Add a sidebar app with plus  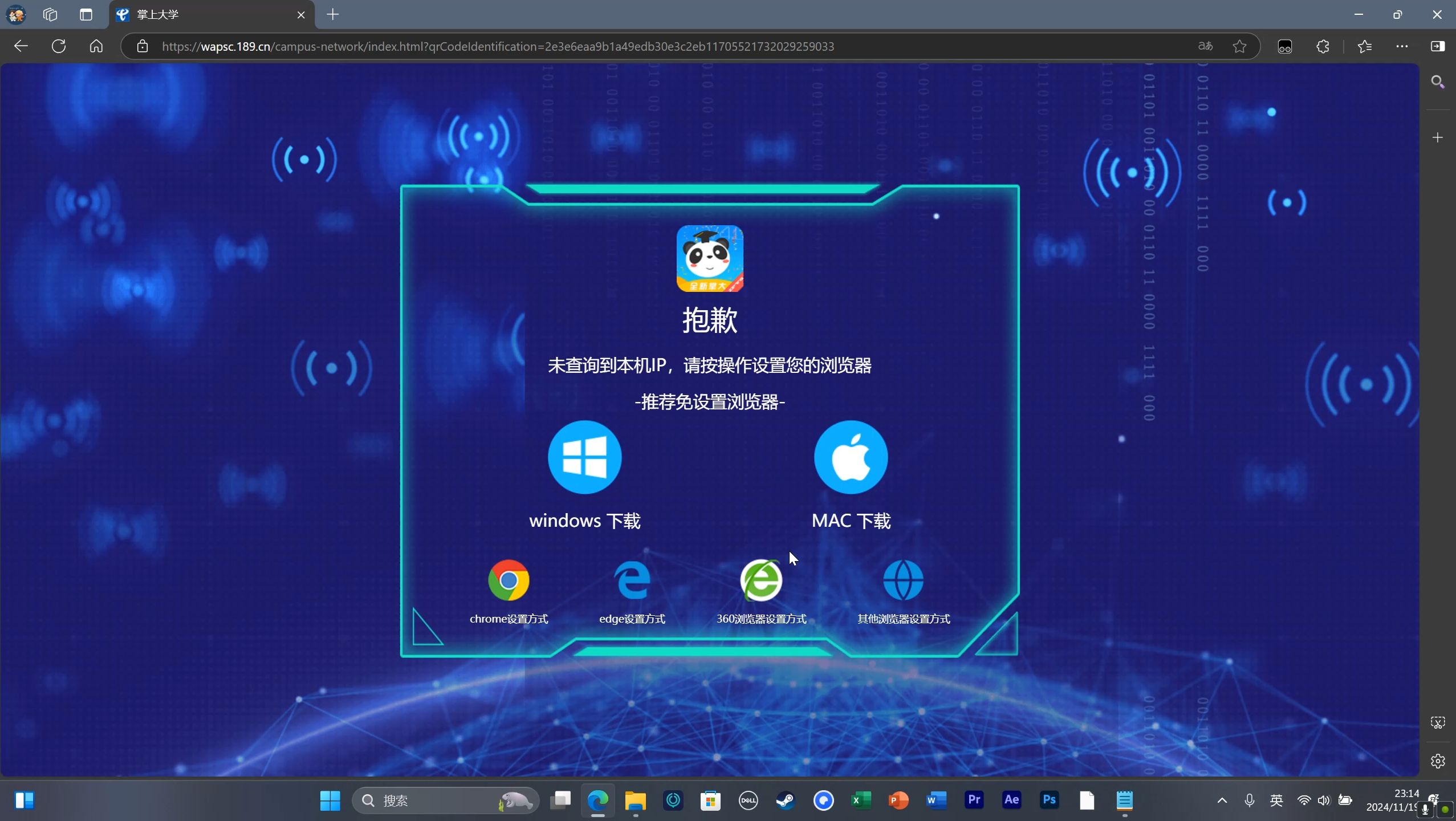pyautogui.click(x=1438, y=137)
